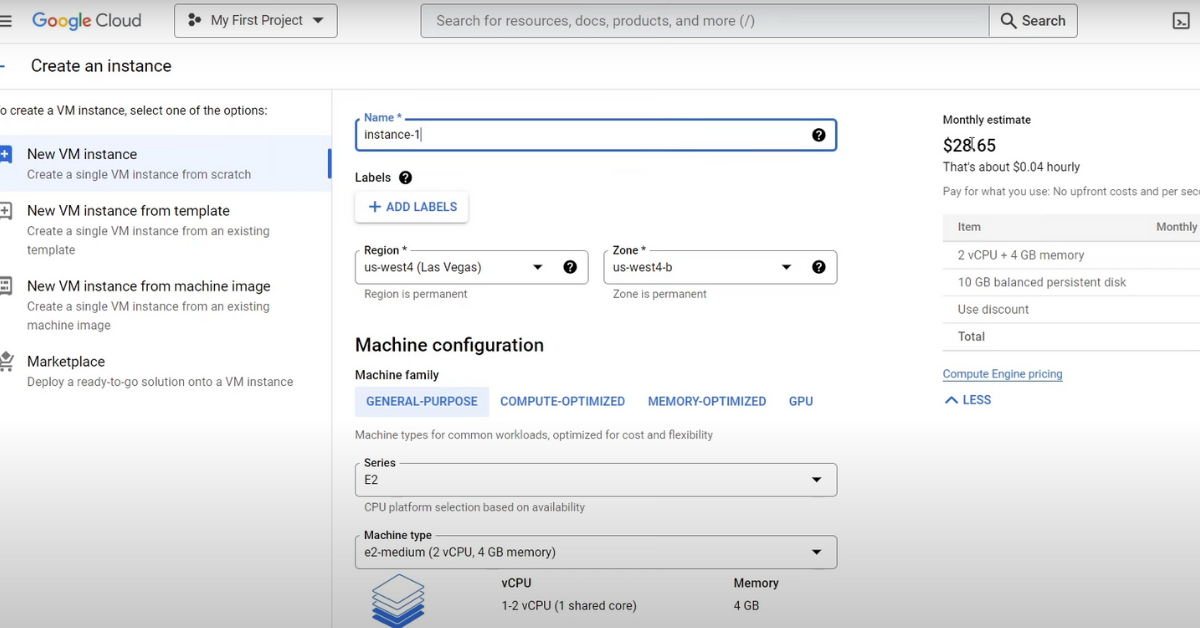Image resolution: width=1200 pixels, height=628 pixels.
Task: Click the '4 GB' memory value
Action: click(x=746, y=606)
